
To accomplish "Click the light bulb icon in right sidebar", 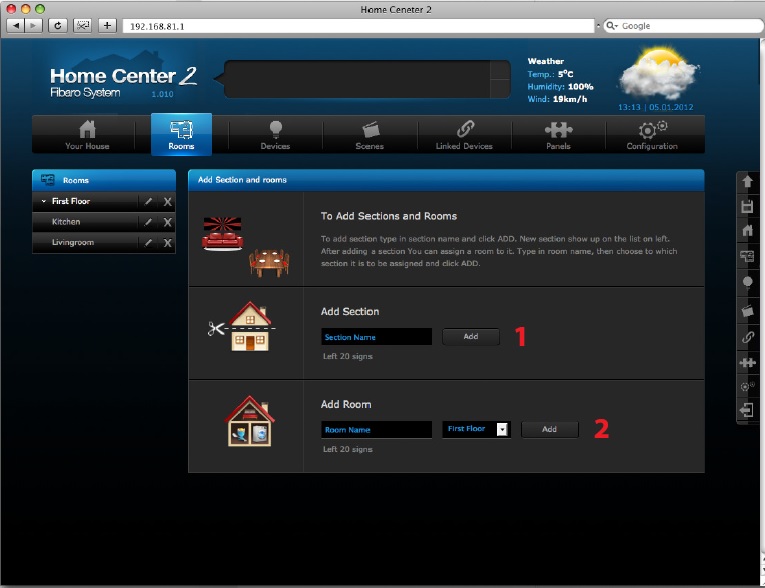I will 747,283.
